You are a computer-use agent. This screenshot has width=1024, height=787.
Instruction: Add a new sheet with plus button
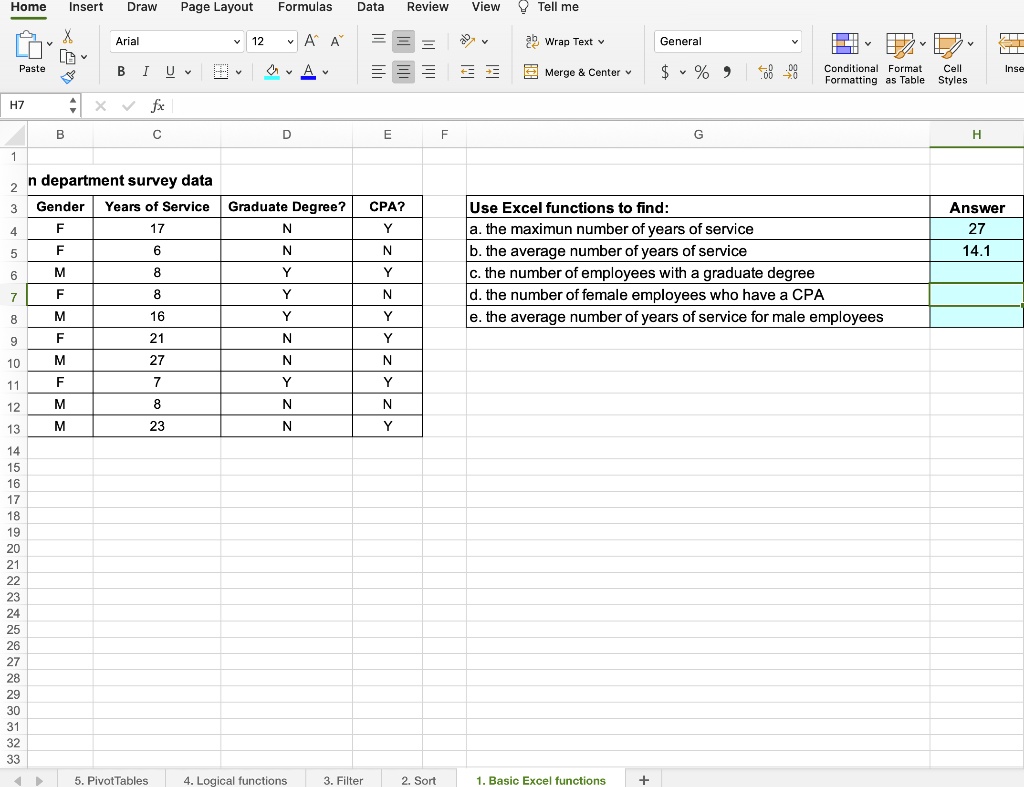pyautogui.click(x=643, y=780)
